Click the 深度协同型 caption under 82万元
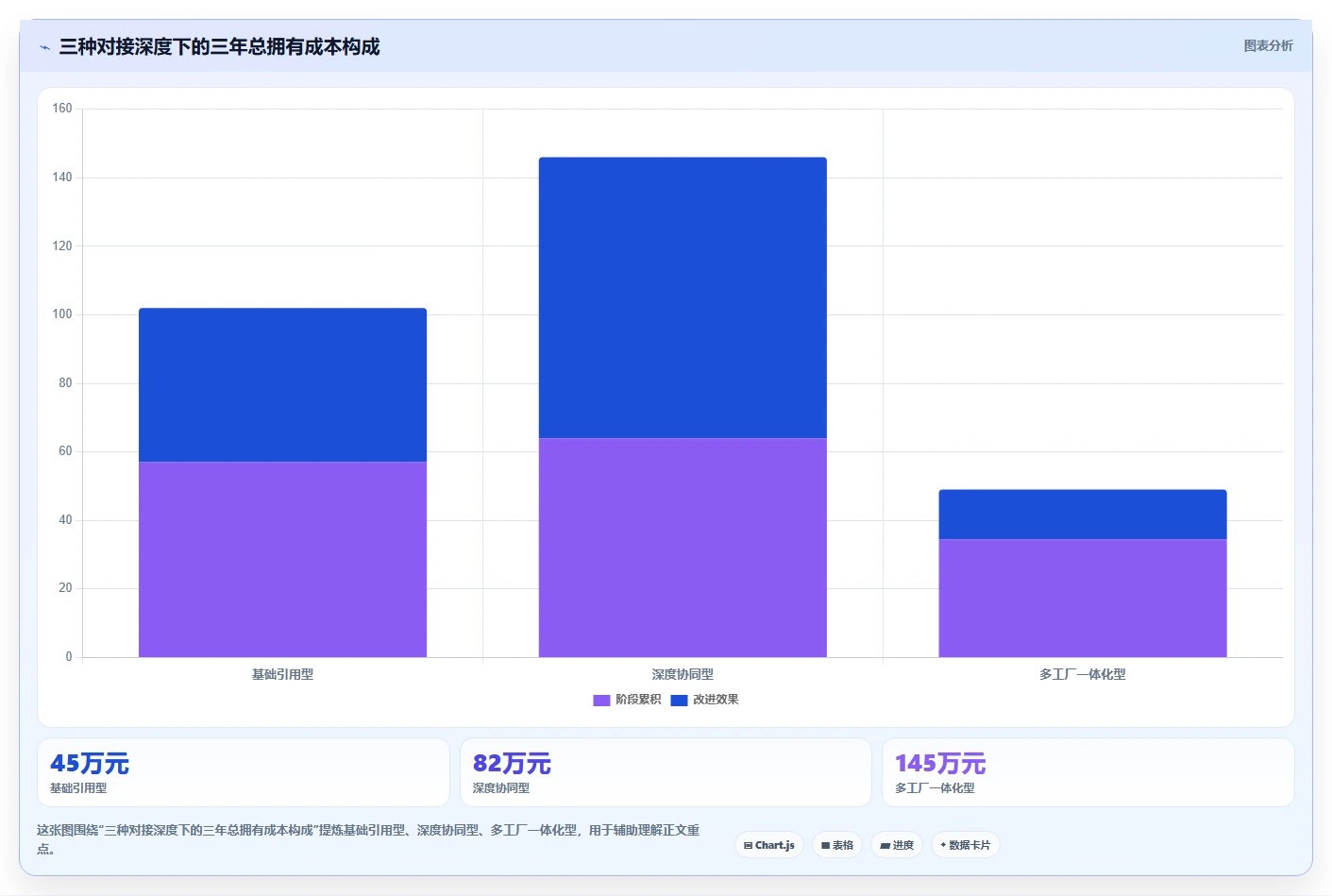The height and width of the screenshot is (896, 1332). (x=501, y=788)
